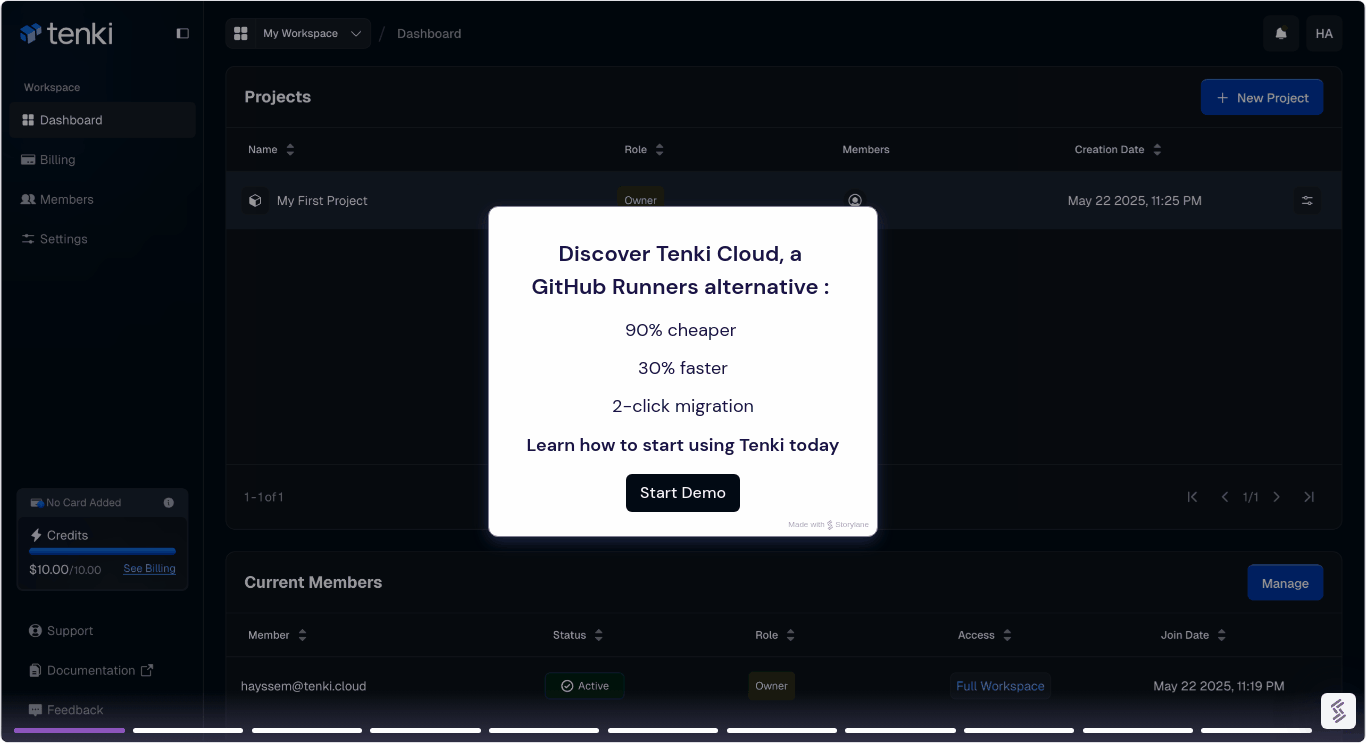
Task: Open notifications via the bell icon
Action: (x=1281, y=33)
